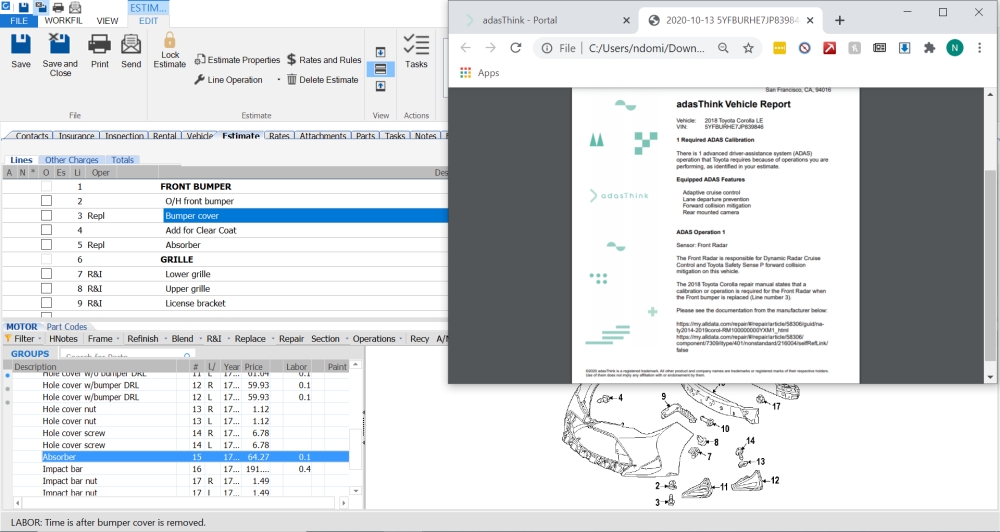Click the Chrome profile avatar N

(955, 48)
